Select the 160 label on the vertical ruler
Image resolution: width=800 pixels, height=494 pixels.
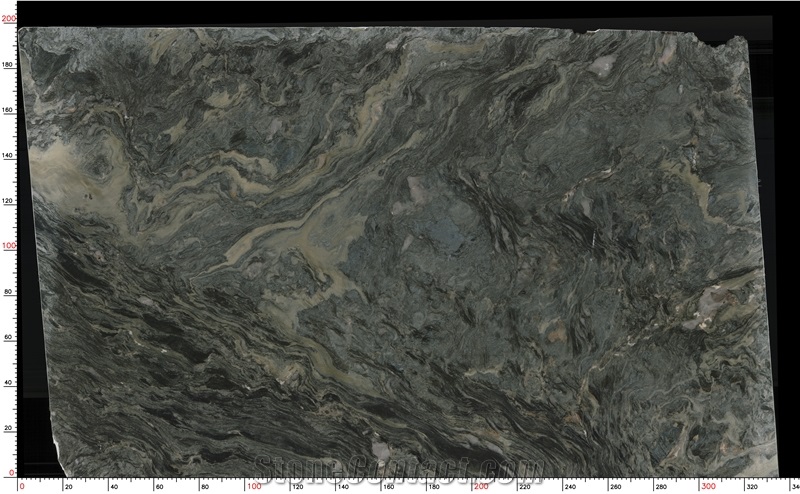click(x=8, y=110)
